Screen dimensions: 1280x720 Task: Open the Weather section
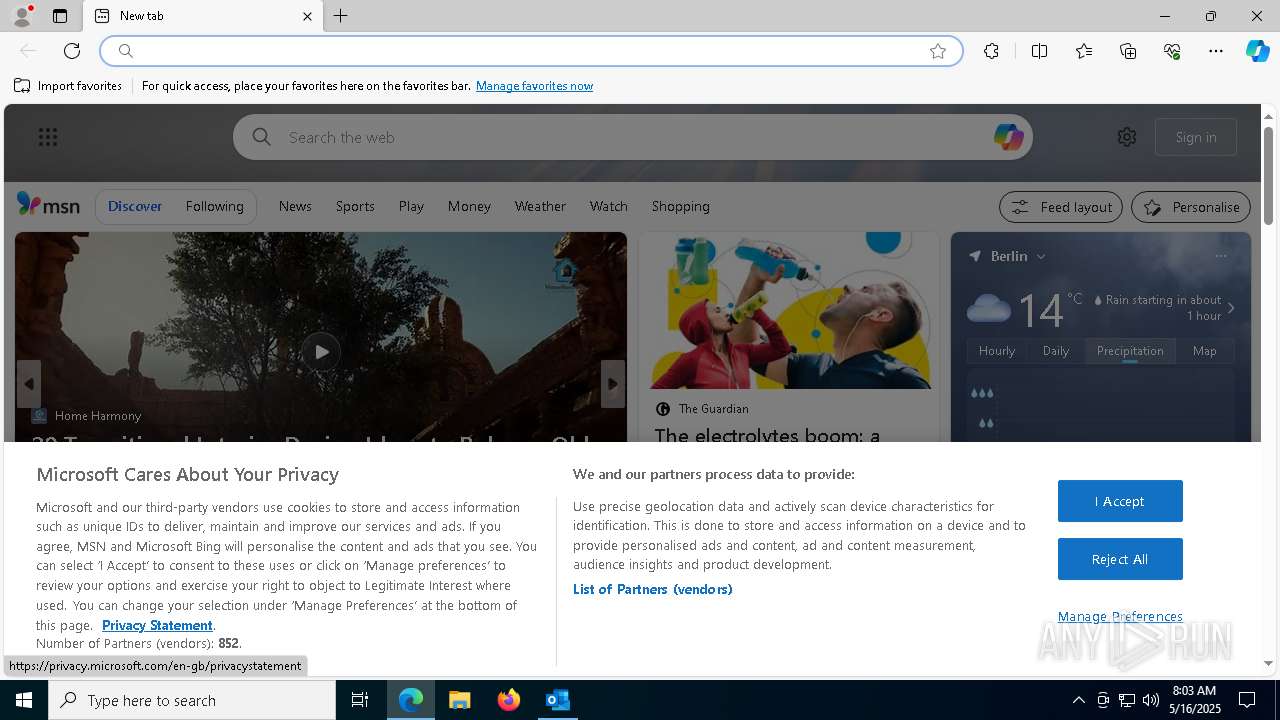click(x=540, y=206)
